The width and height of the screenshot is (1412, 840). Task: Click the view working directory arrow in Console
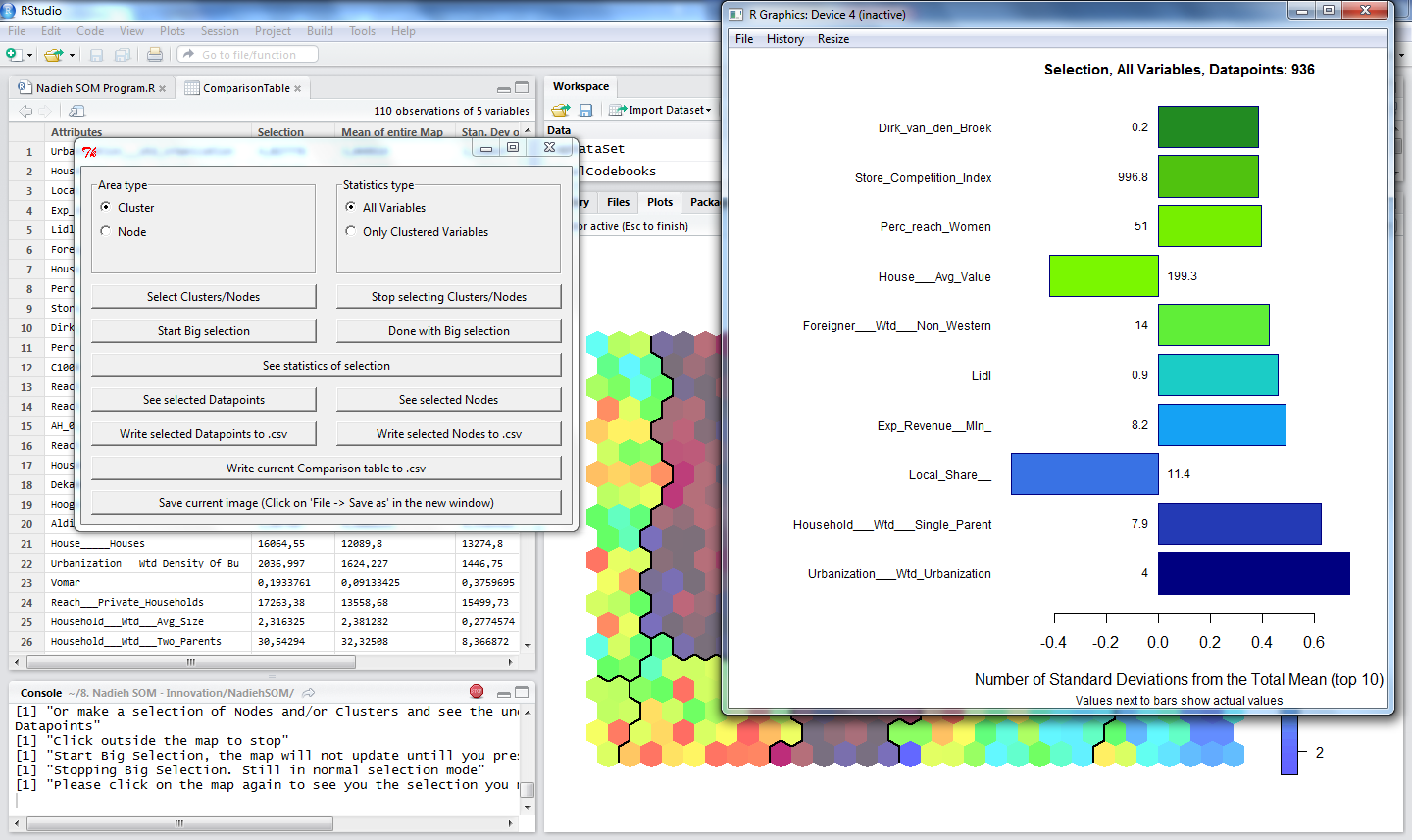(x=309, y=693)
